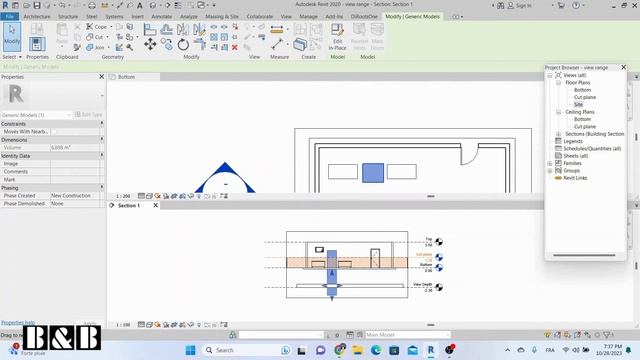Collapse the Identity Data property group

tap(102, 156)
